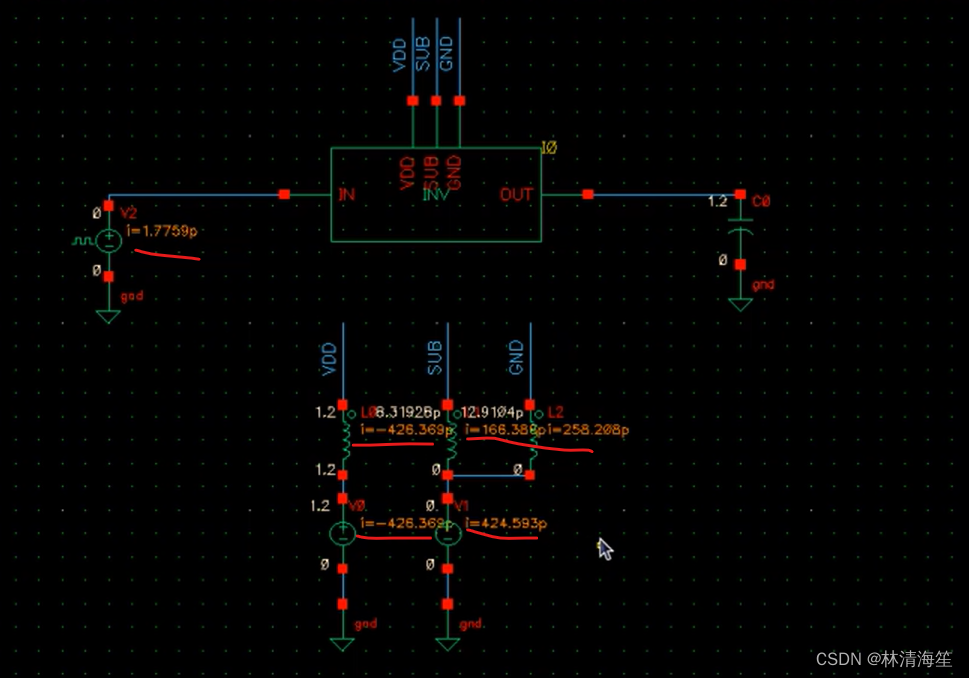Image resolution: width=969 pixels, height=678 pixels.
Task: Select the V2 pulse voltage source symbol
Action: 109,240
